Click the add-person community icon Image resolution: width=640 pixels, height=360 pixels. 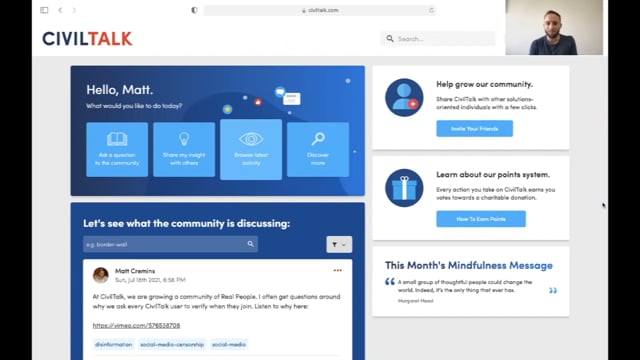[x=404, y=98]
